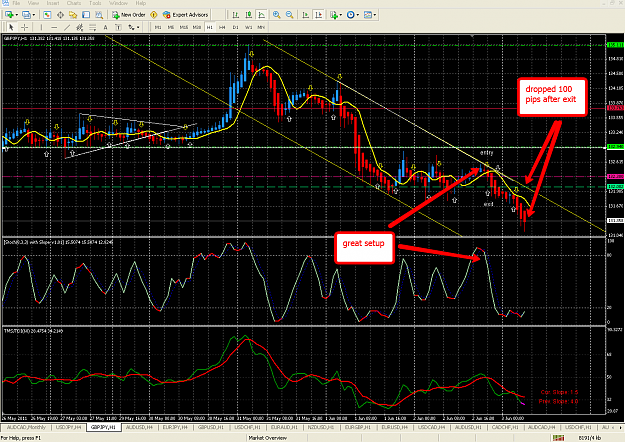The image size is (625, 442).
Task: Click the 8191/4 kb traffic indicator
Action: [x=590, y=438]
